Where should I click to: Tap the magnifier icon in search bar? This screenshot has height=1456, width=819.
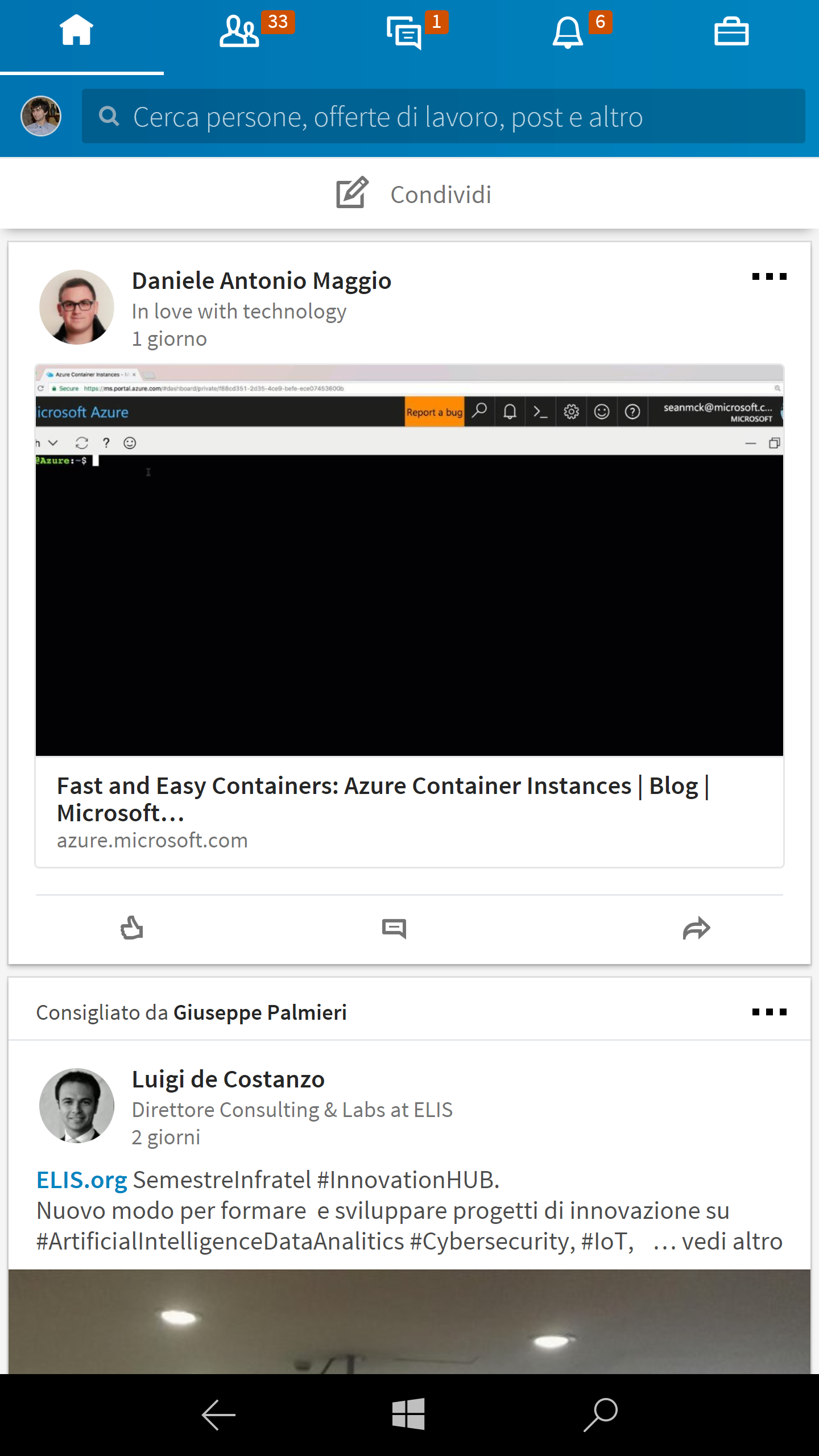click(109, 116)
